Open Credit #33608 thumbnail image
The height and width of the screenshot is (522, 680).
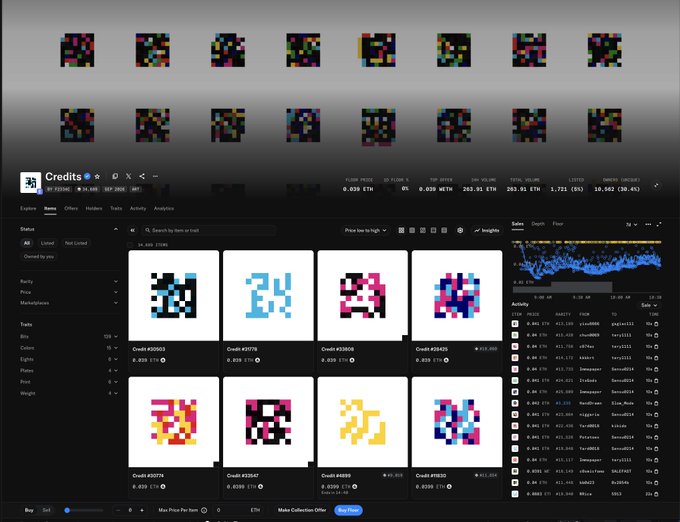[x=363, y=295]
